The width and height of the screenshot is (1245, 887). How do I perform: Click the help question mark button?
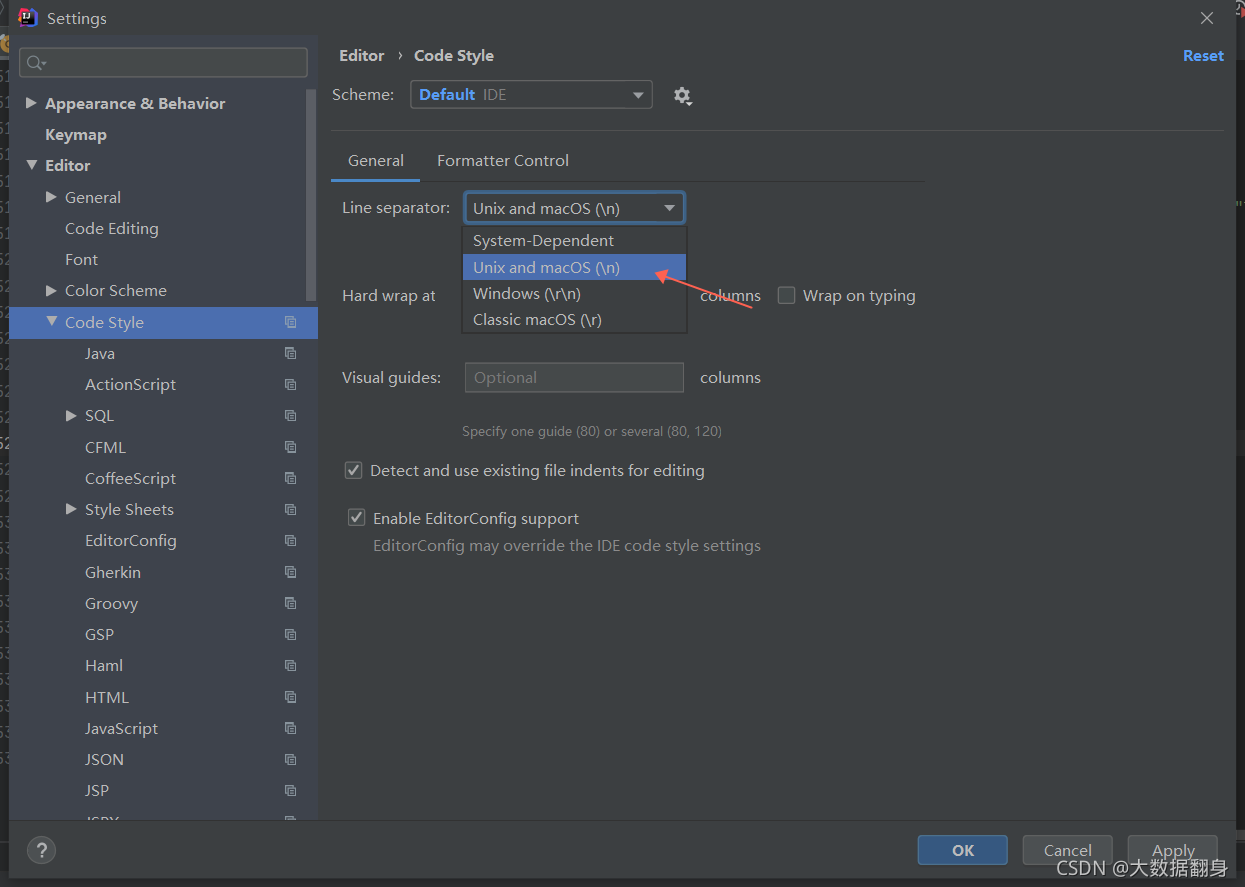coord(41,850)
